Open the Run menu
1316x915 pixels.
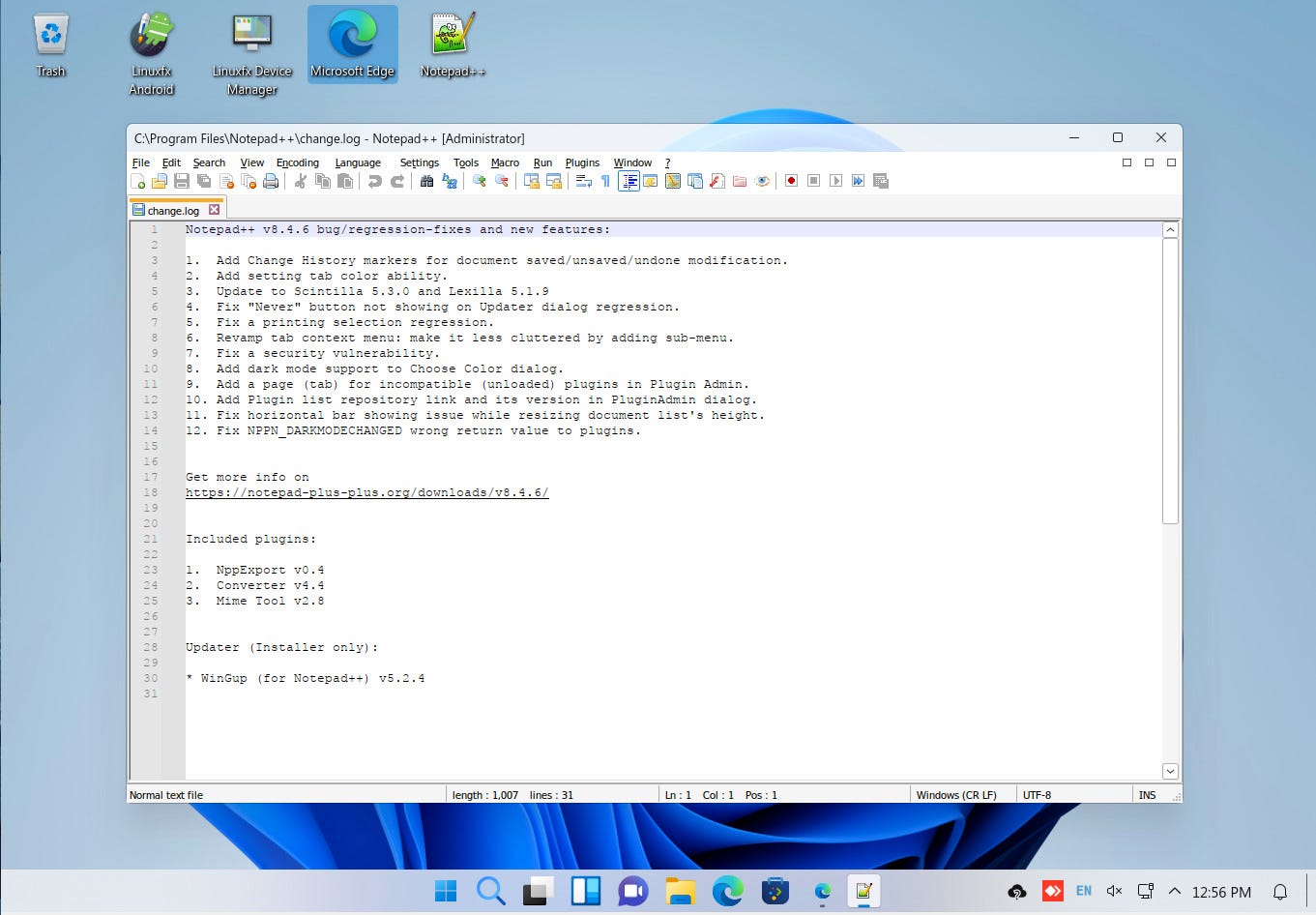coord(542,162)
